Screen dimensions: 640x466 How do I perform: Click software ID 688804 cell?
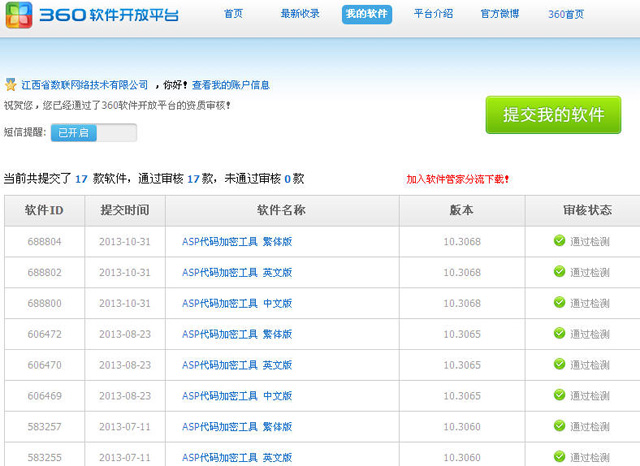point(44,242)
